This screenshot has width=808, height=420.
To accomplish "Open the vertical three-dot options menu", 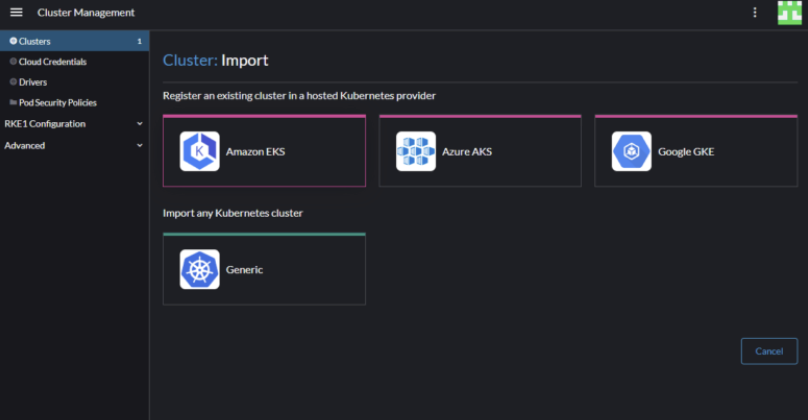I will pyautogui.click(x=755, y=12).
